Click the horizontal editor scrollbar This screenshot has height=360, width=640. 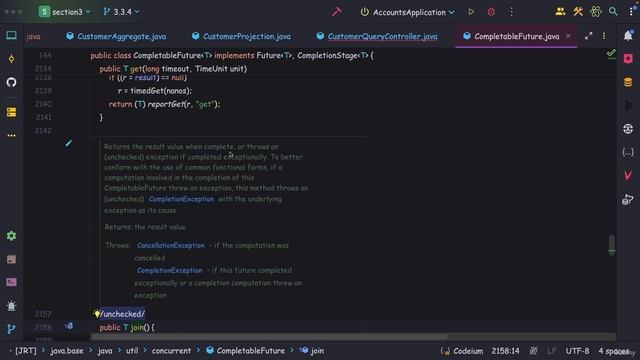click(x=269, y=337)
